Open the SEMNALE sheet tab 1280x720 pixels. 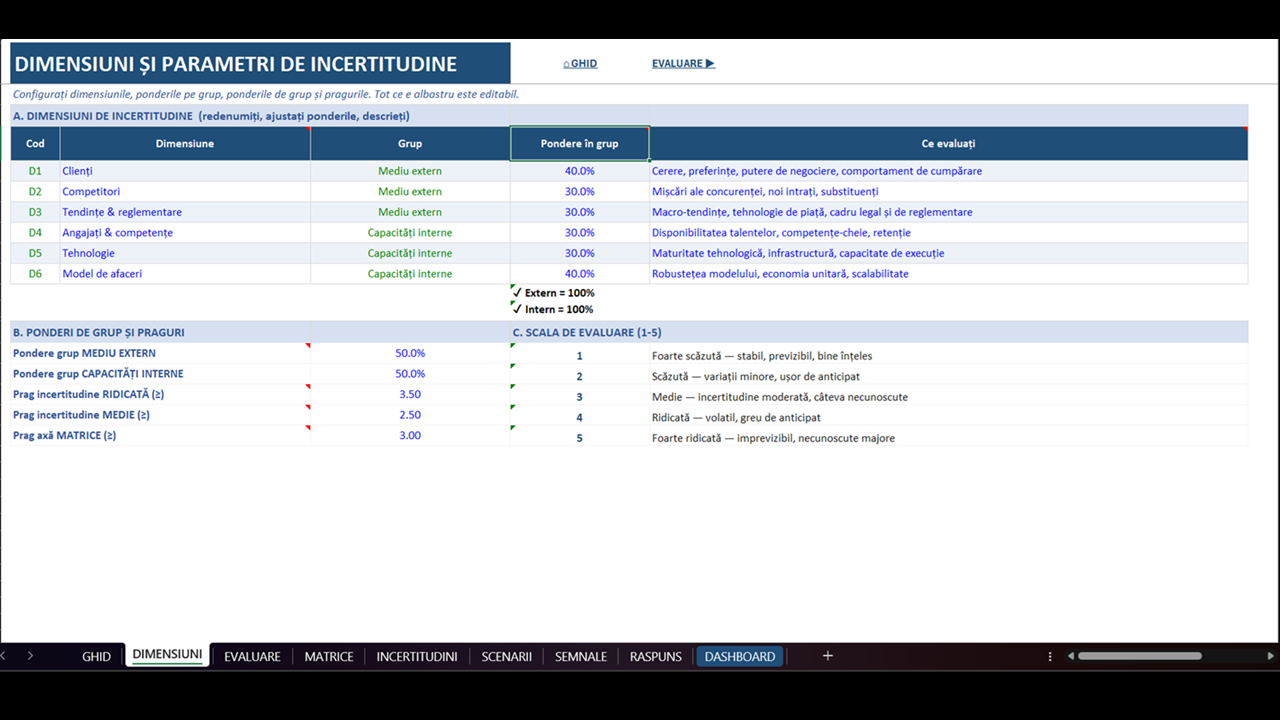[581, 657]
